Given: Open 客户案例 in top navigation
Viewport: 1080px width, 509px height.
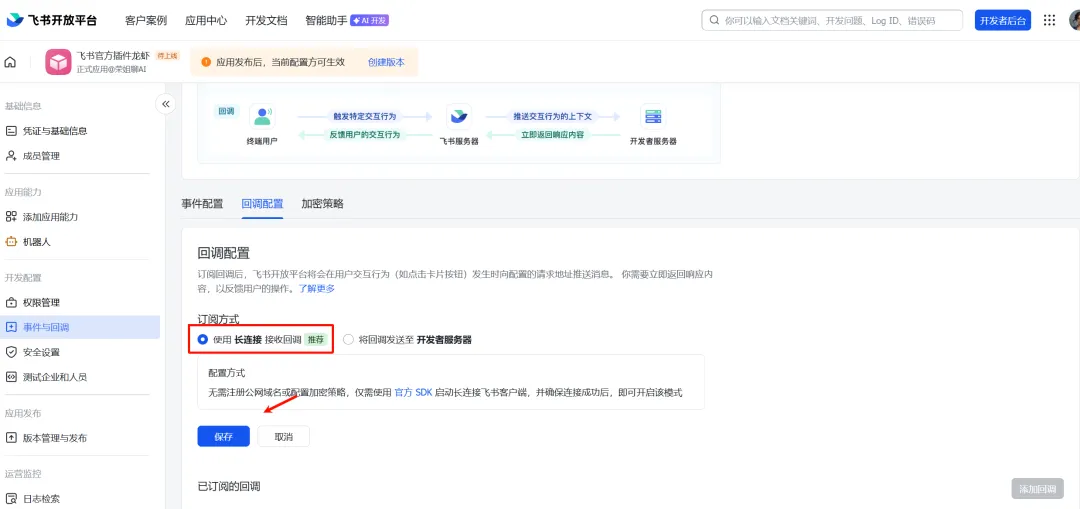Looking at the screenshot, I should tap(146, 21).
